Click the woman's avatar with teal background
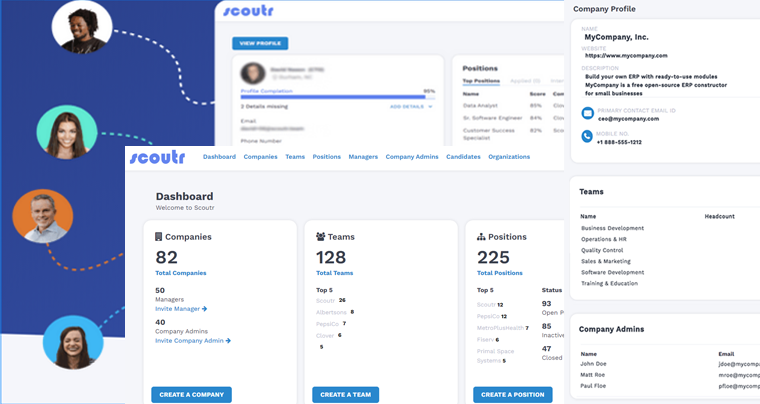The width and height of the screenshot is (760, 404). 67,132
